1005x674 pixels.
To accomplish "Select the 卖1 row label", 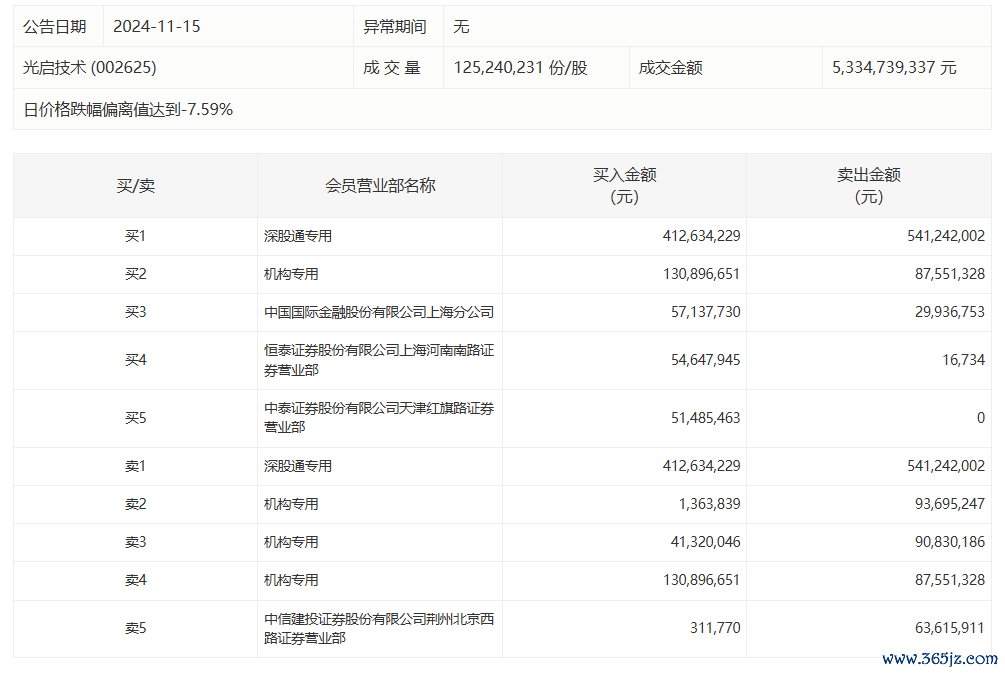I will pyautogui.click(x=135, y=466).
